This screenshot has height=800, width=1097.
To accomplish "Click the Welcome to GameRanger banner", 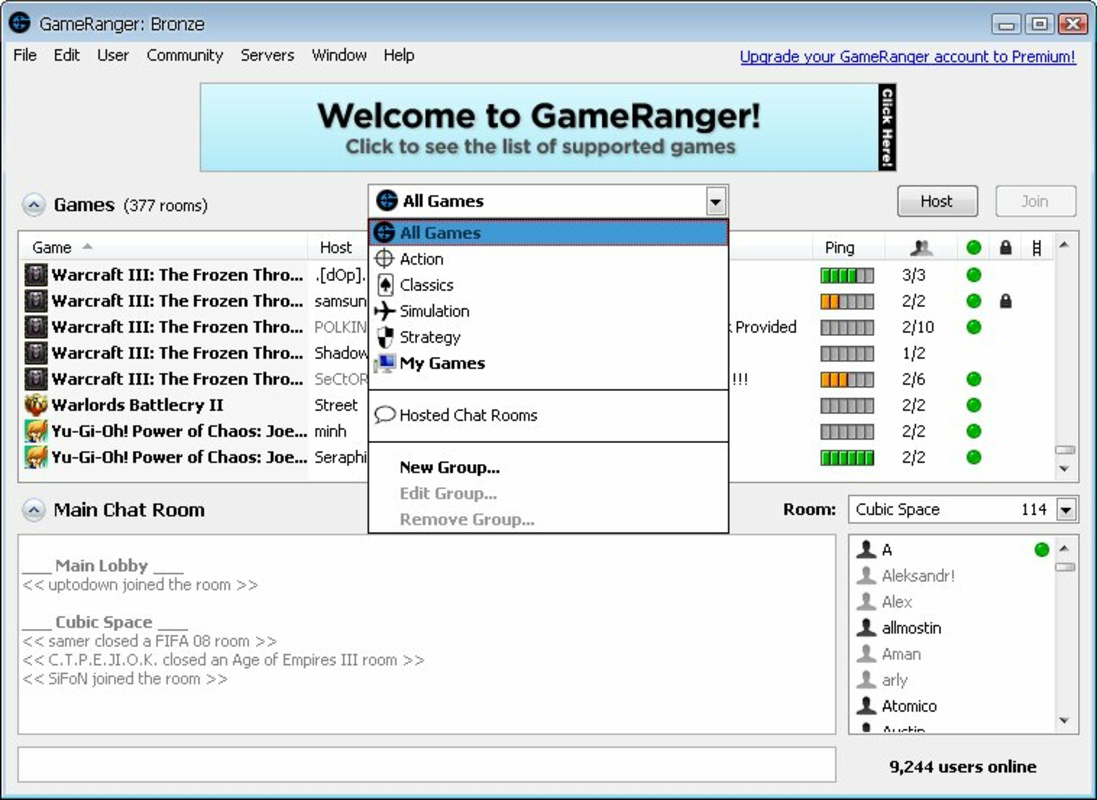I will pos(548,127).
